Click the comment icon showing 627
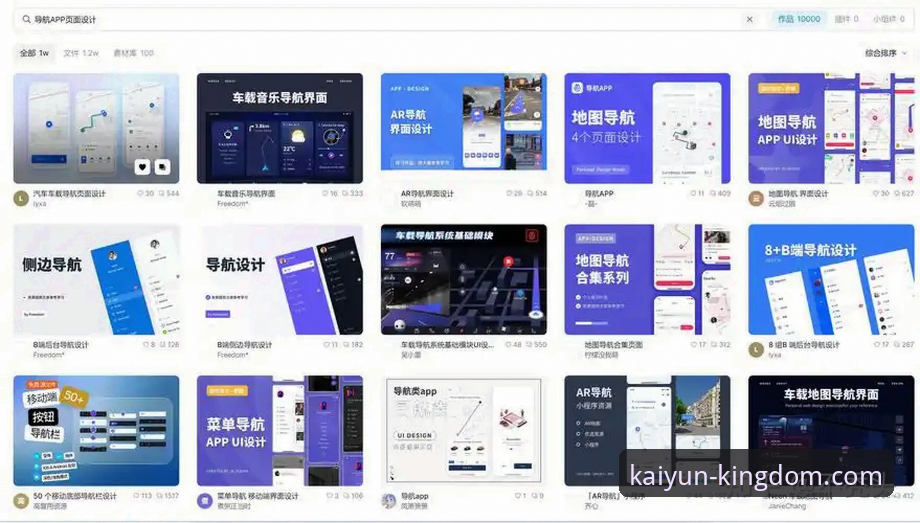 (x=897, y=193)
